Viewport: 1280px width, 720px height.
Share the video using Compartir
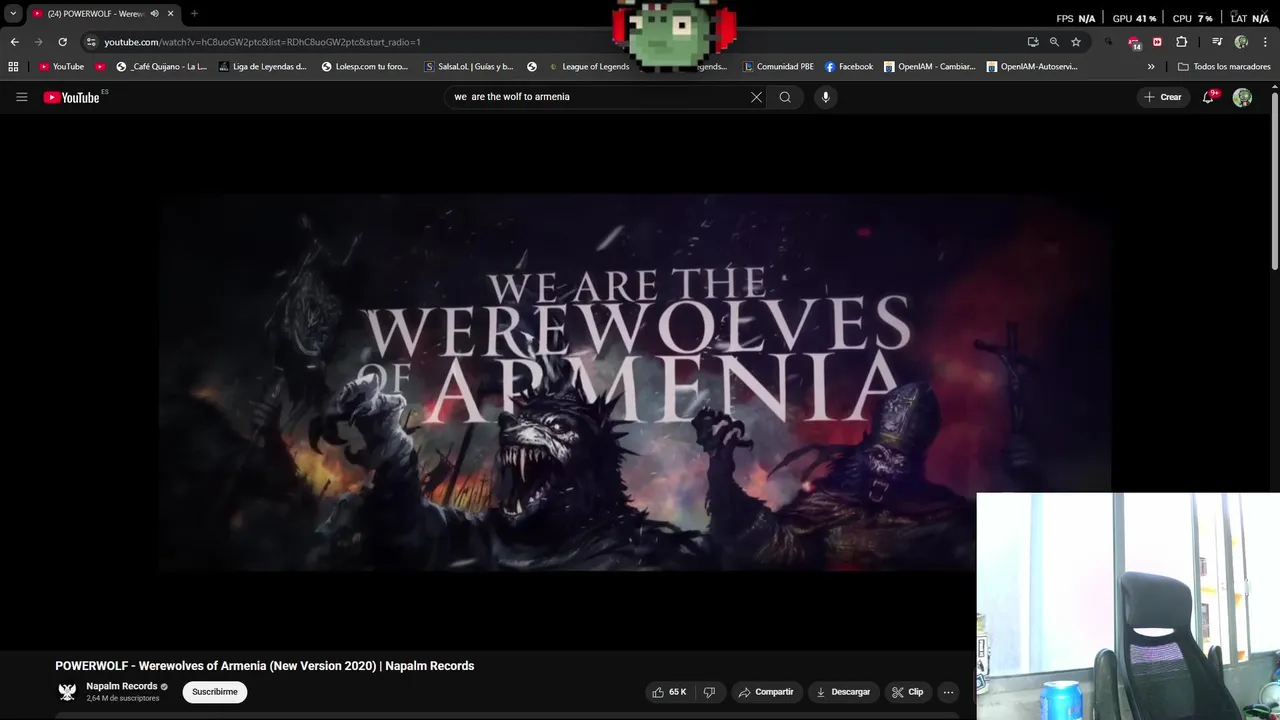click(x=766, y=692)
